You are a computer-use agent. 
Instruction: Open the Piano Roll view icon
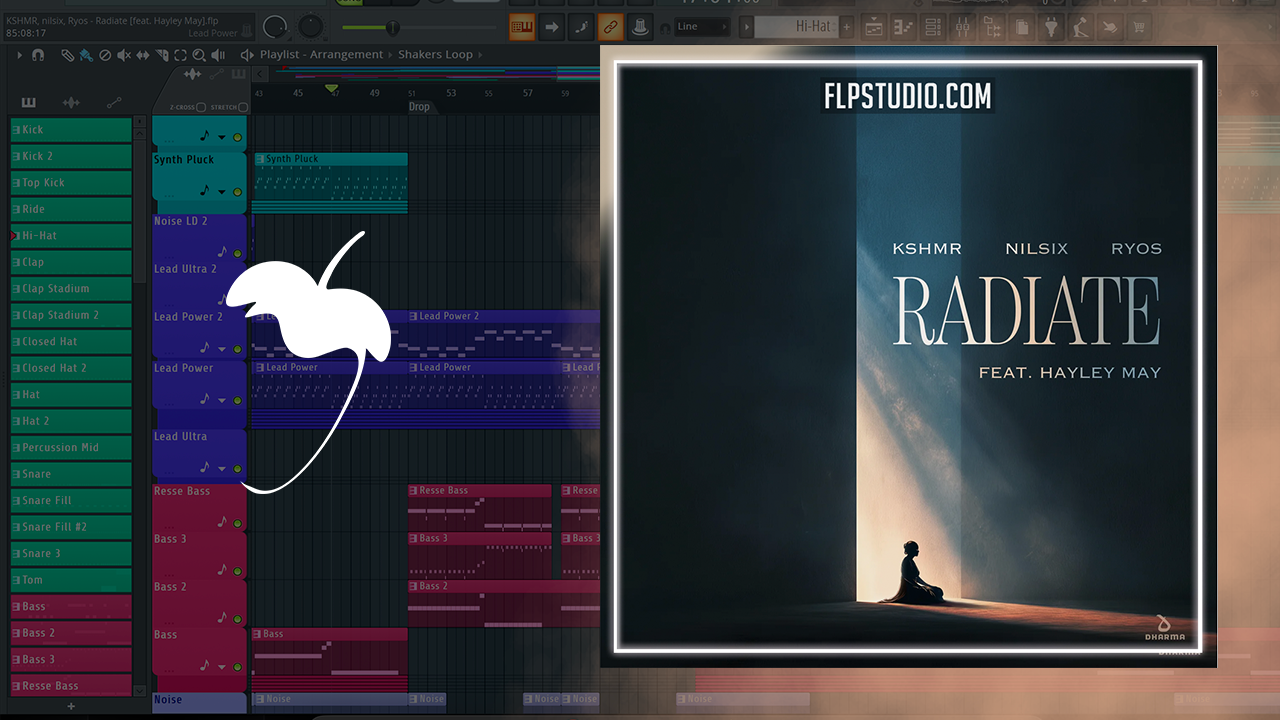click(901, 27)
